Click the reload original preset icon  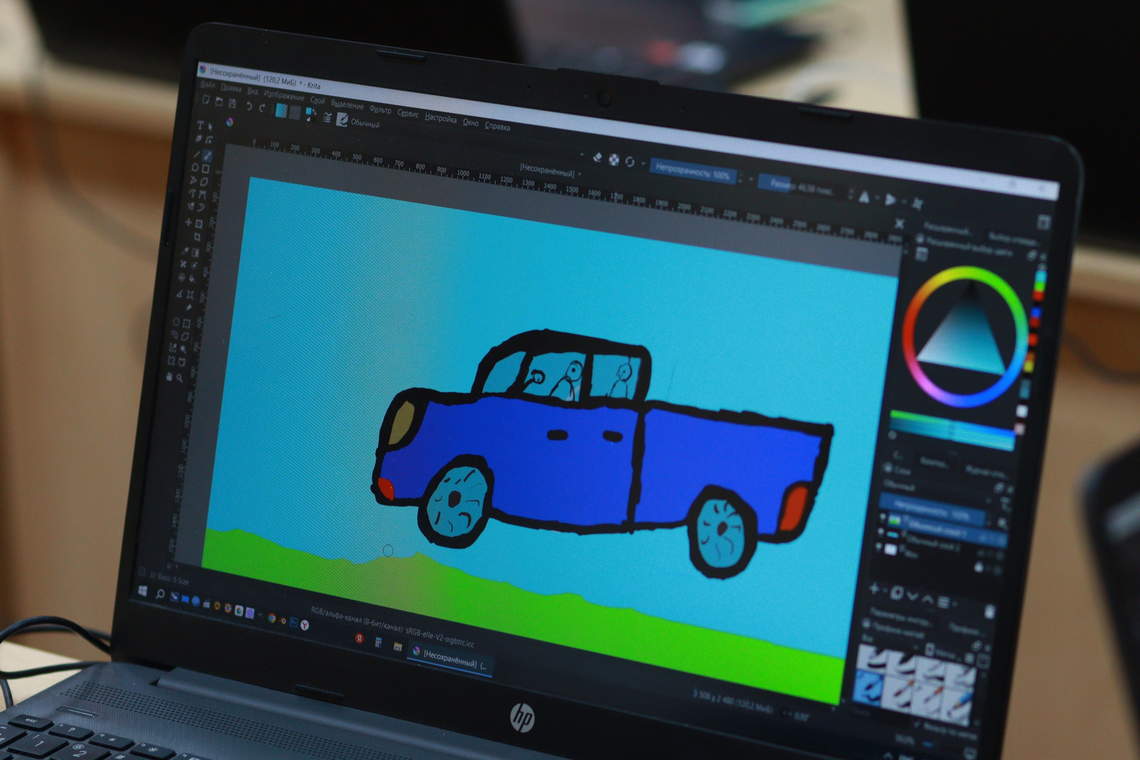coord(630,162)
